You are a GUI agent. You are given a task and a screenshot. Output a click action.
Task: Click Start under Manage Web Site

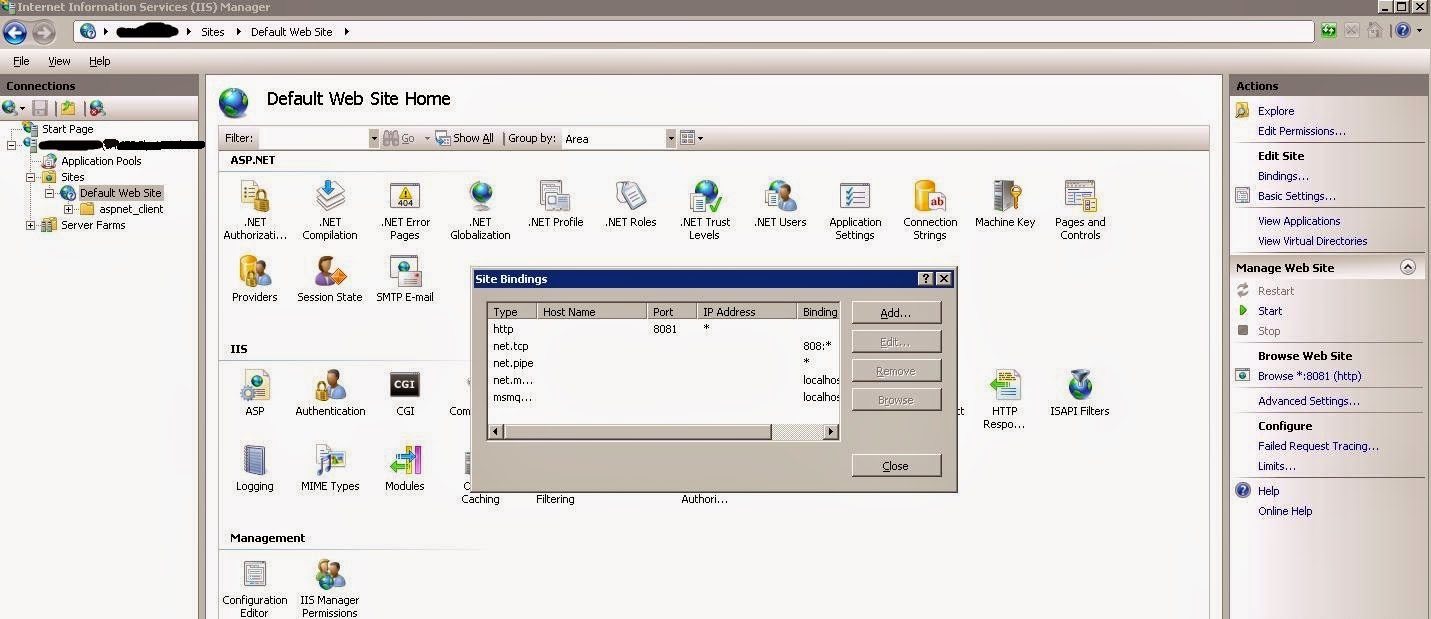[x=1270, y=311]
